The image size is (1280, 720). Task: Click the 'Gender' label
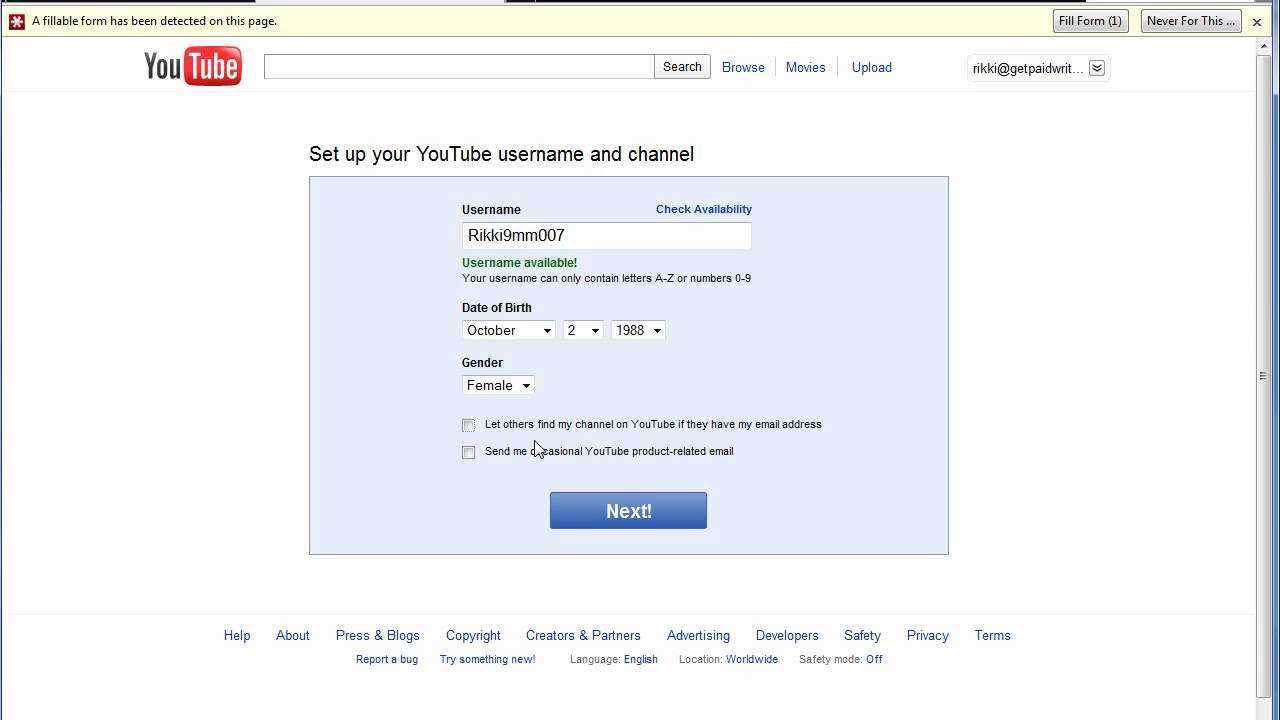tap(482, 363)
